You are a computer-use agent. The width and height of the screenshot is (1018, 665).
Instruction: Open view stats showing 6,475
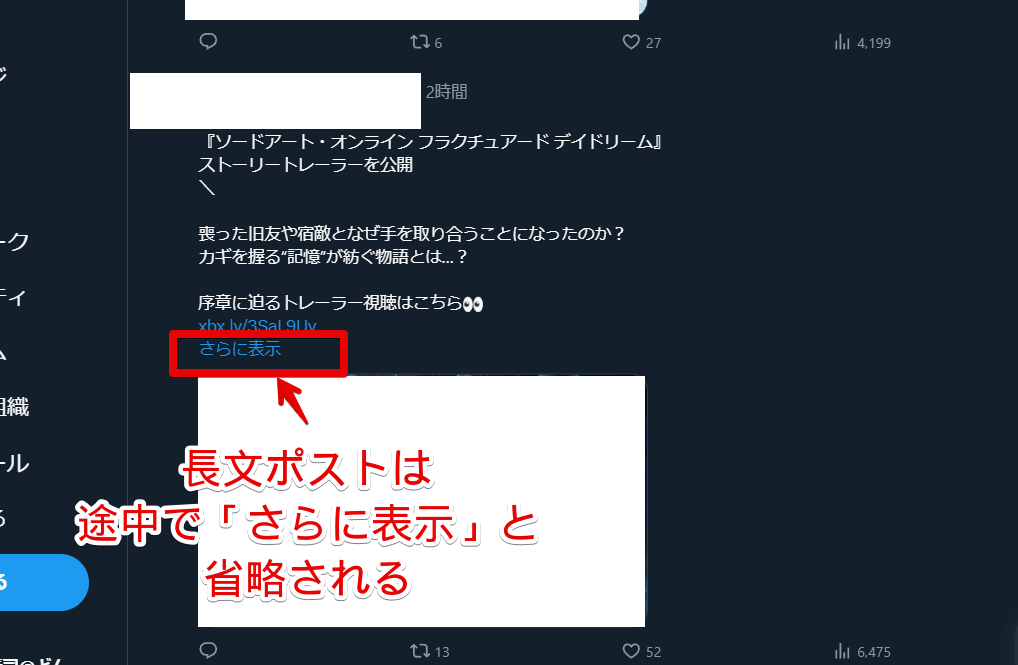pyautogui.click(x=862, y=651)
